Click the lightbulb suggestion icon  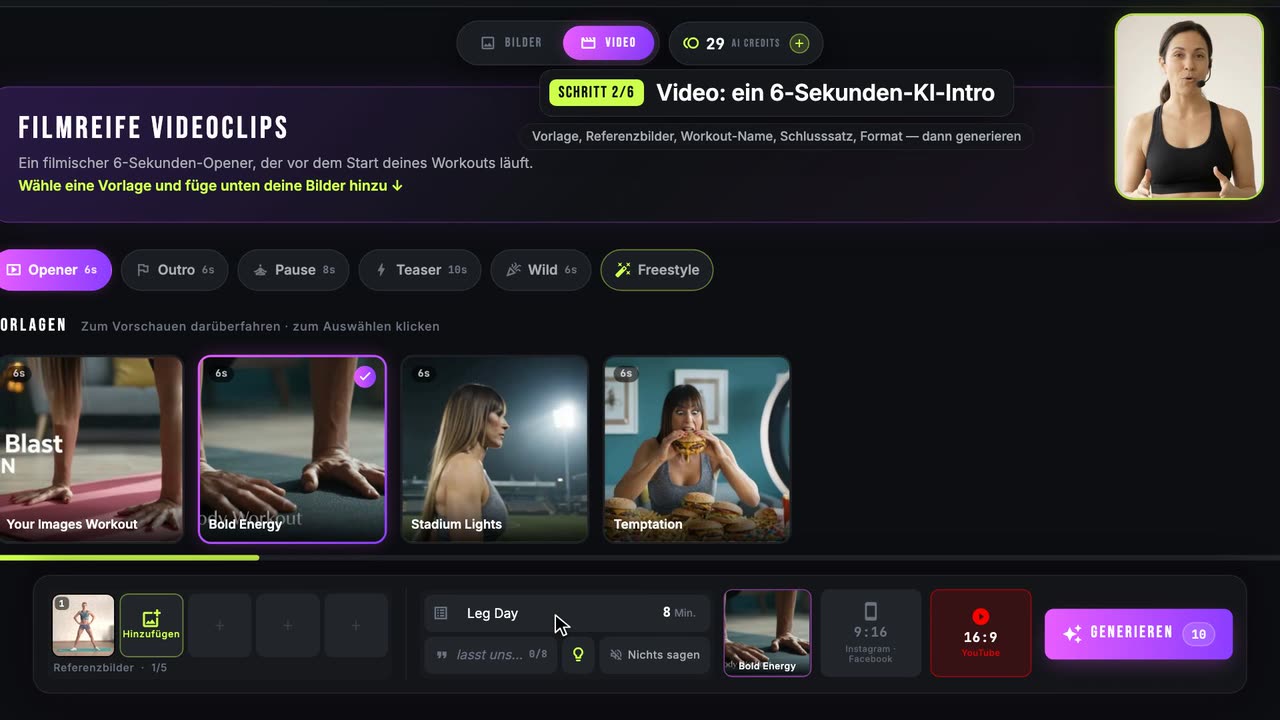tap(578, 655)
